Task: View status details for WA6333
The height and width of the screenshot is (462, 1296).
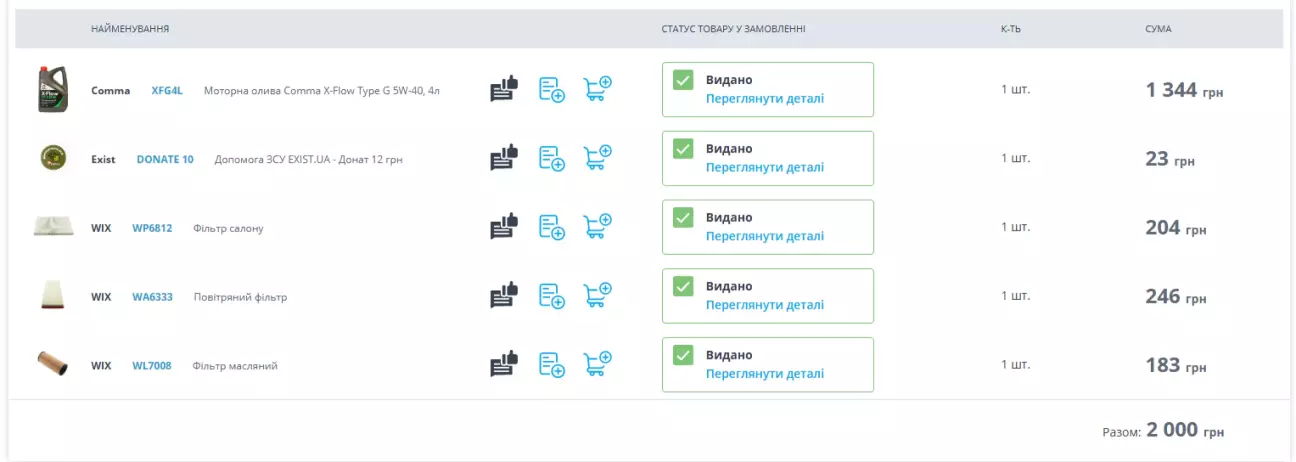Action: click(765, 306)
